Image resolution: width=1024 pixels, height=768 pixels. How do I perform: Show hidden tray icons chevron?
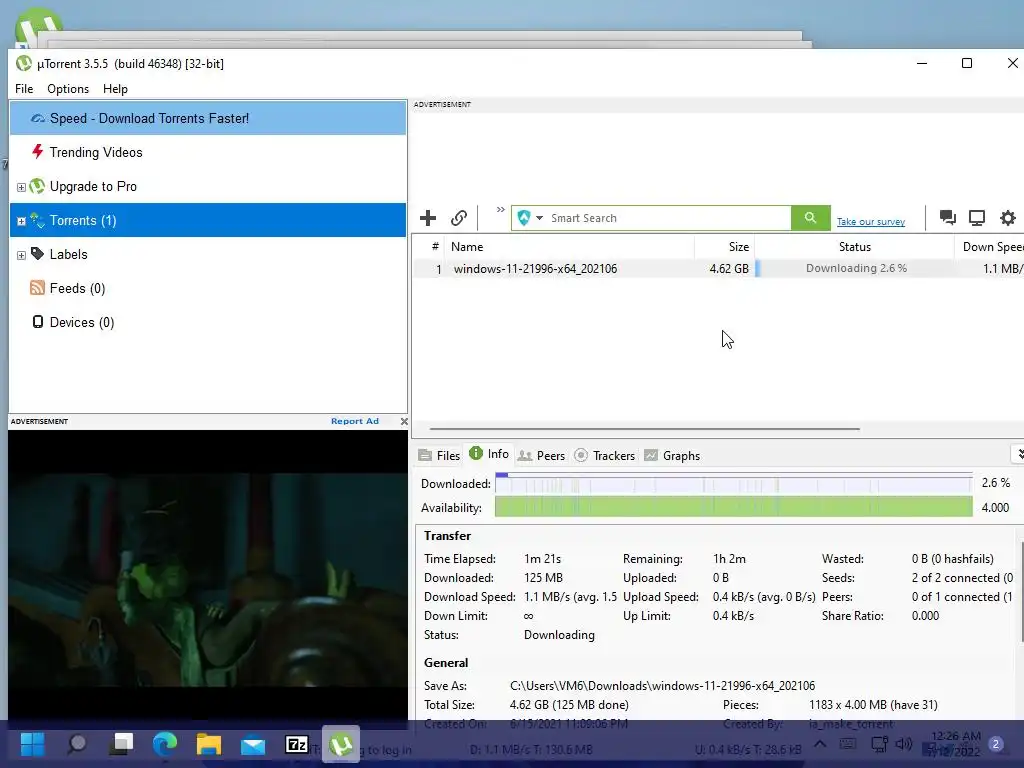tap(820, 744)
